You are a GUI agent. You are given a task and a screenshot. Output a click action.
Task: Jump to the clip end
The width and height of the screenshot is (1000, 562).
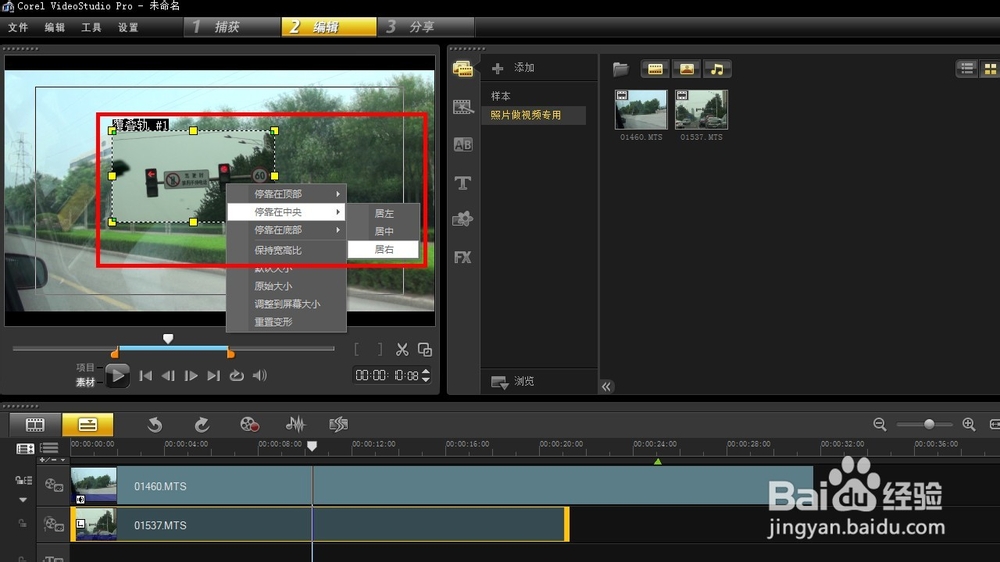pos(214,376)
